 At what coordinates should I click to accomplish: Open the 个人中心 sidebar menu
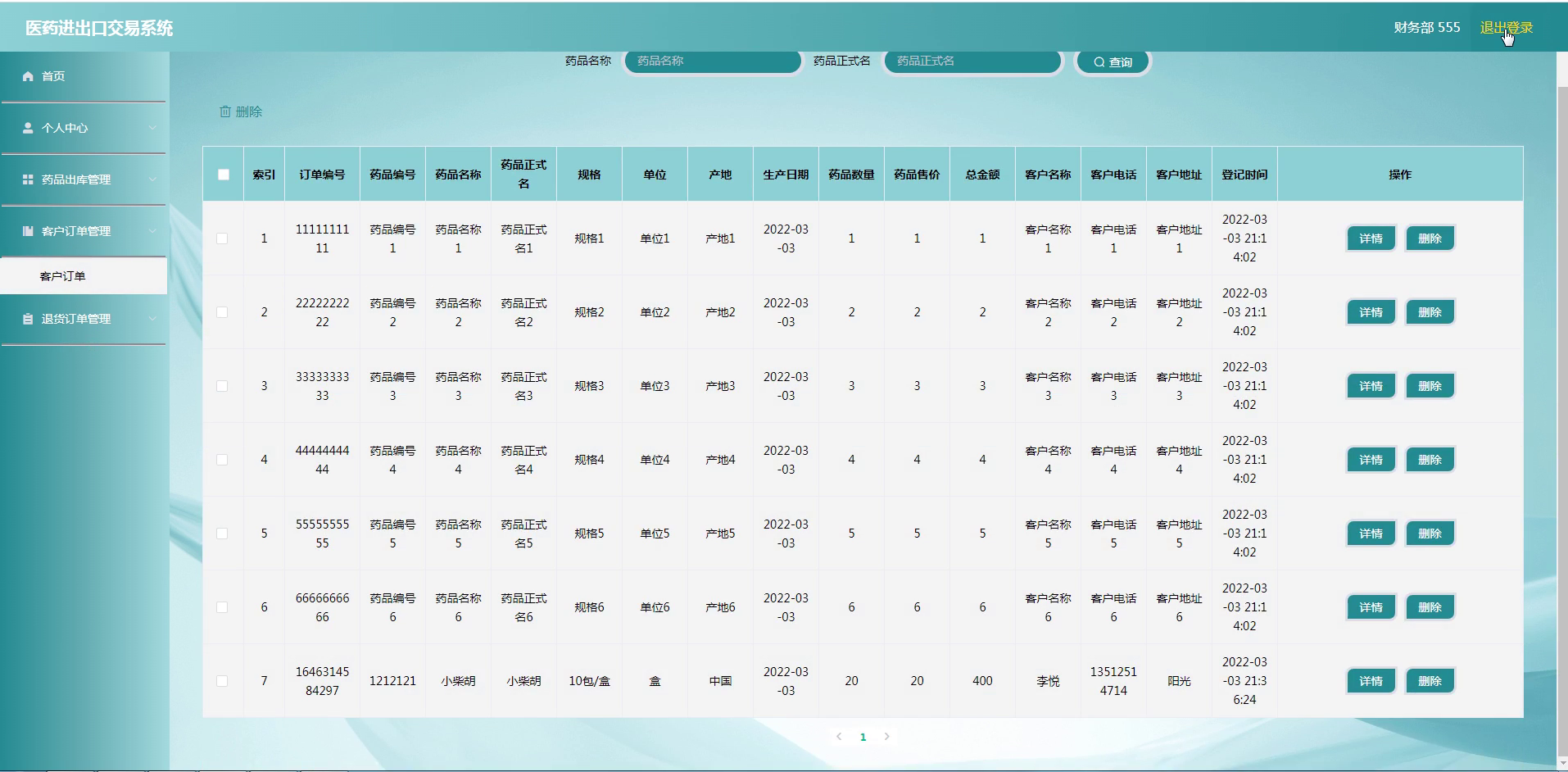(x=84, y=128)
